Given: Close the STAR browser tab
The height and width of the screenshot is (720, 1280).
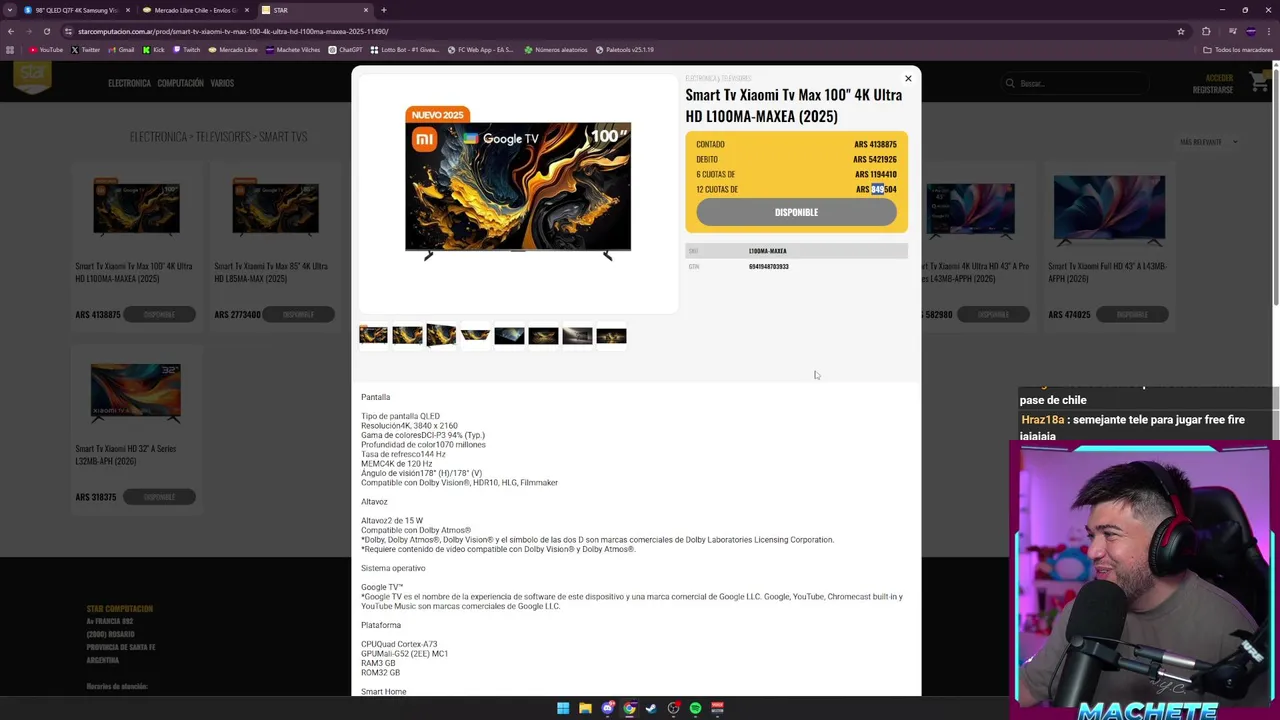Looking at the screenshot, I should click(366, 10).
